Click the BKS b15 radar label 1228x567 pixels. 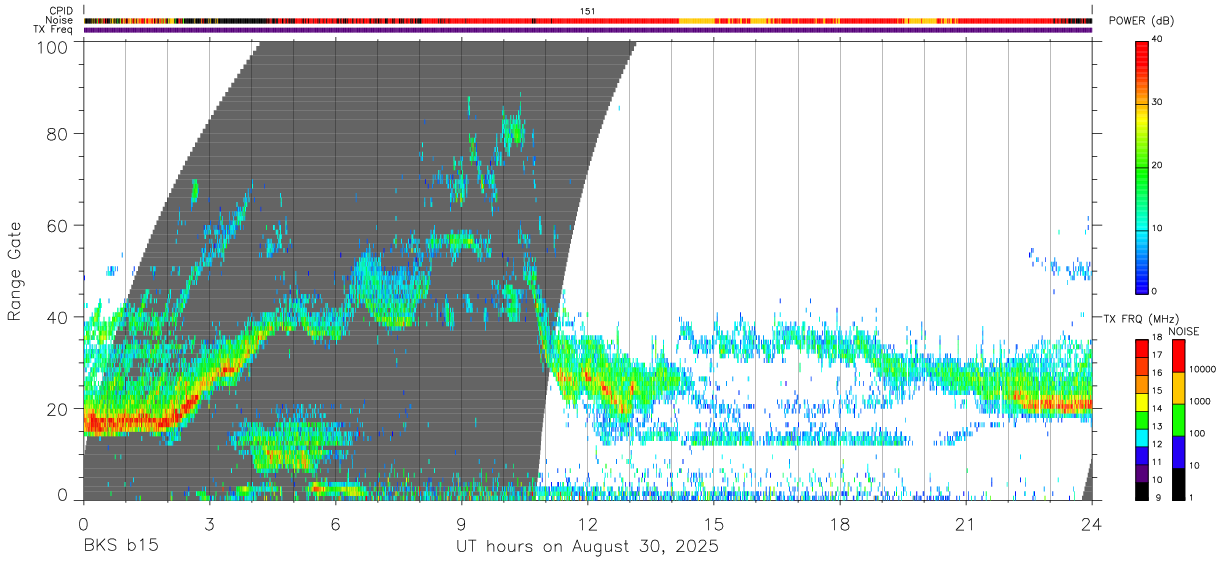point(121,547)
